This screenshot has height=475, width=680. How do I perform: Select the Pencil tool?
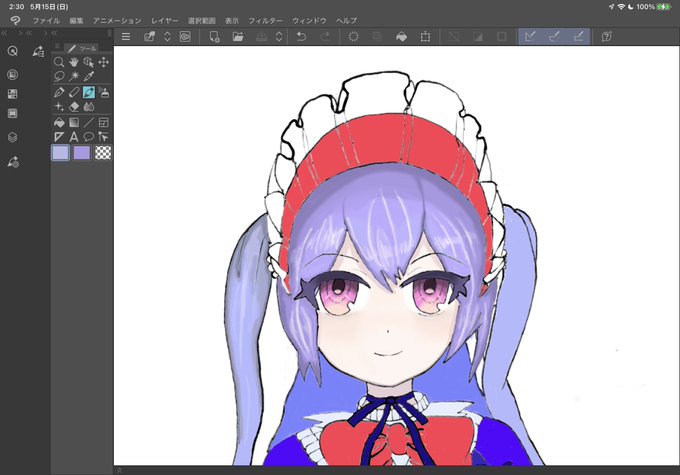coord(74,92)
